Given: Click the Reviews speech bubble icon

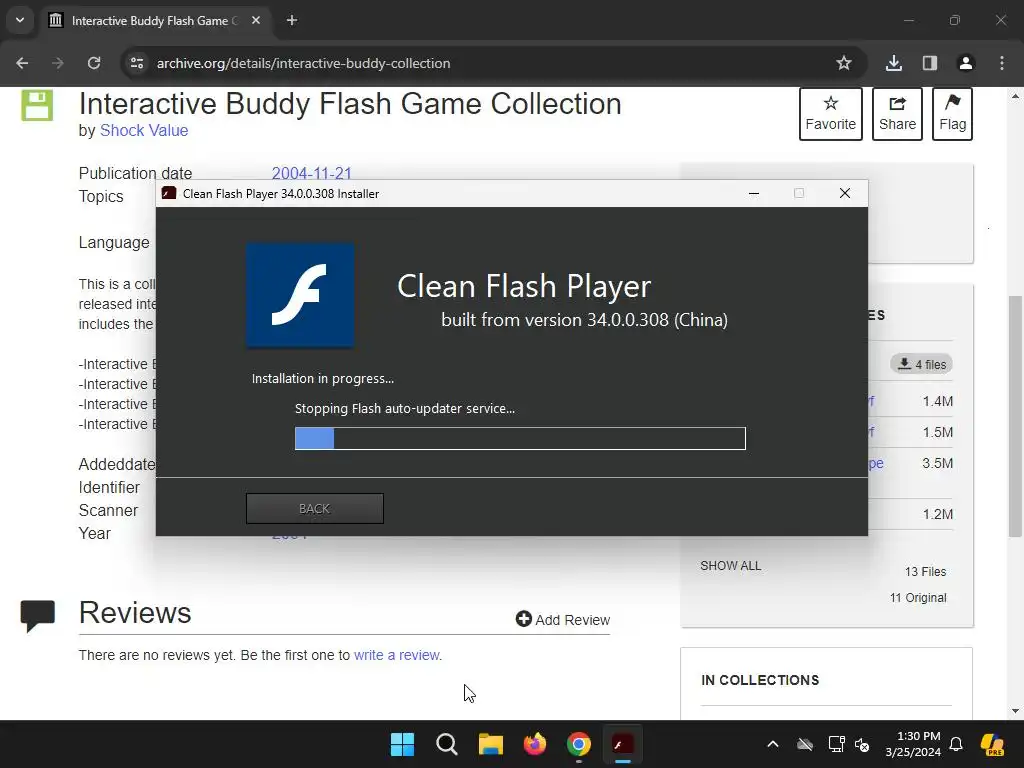Looking at the screenshot, I should (38, 616).
